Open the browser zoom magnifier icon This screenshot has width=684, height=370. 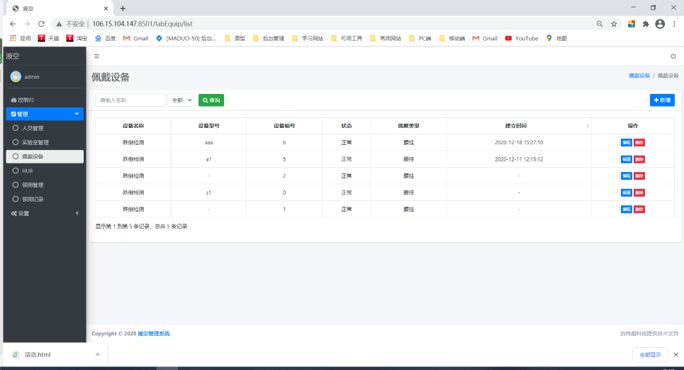599,24
